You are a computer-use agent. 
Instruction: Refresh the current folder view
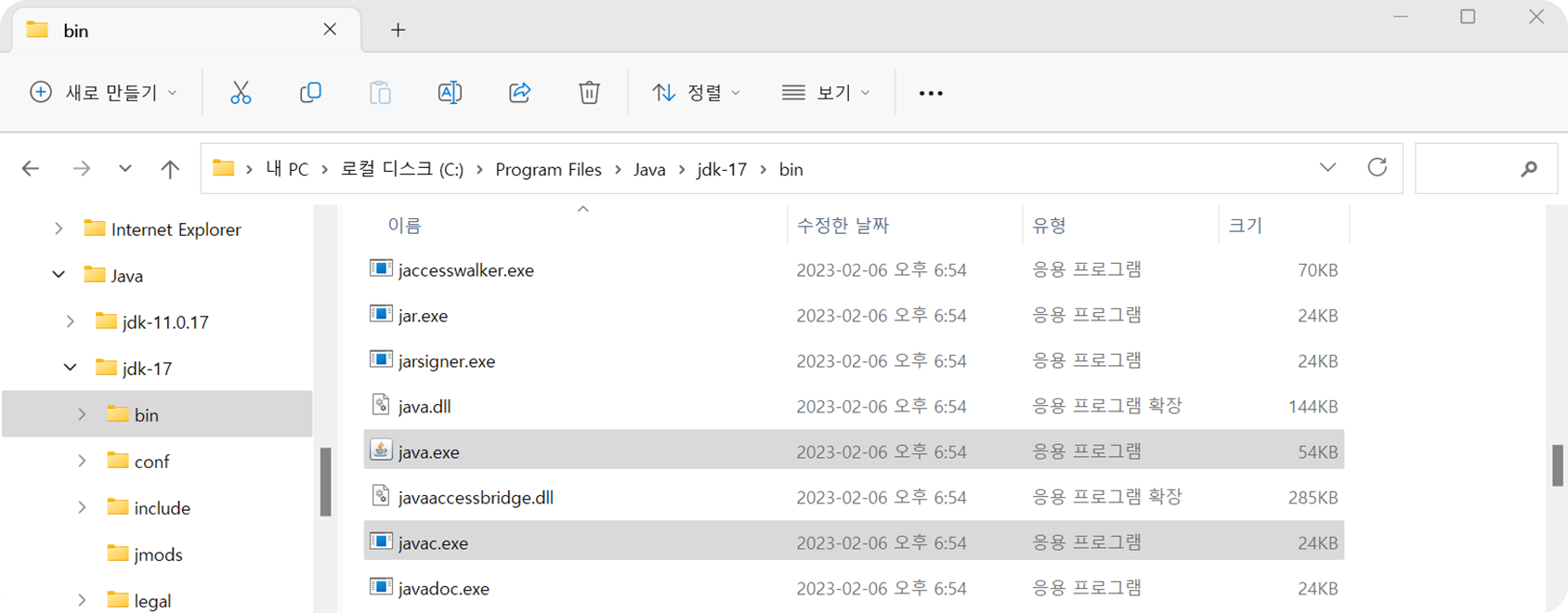click(1377, 167)
